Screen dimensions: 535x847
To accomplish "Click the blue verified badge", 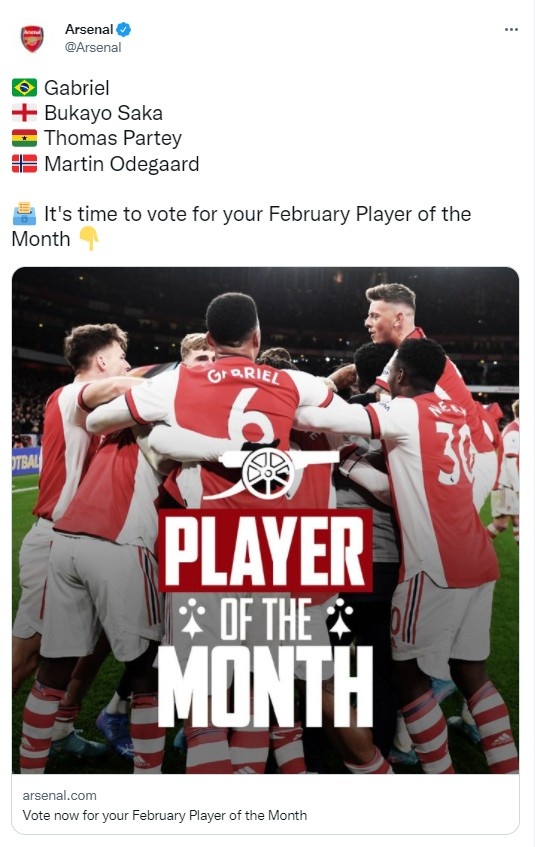I will [124, 29].
